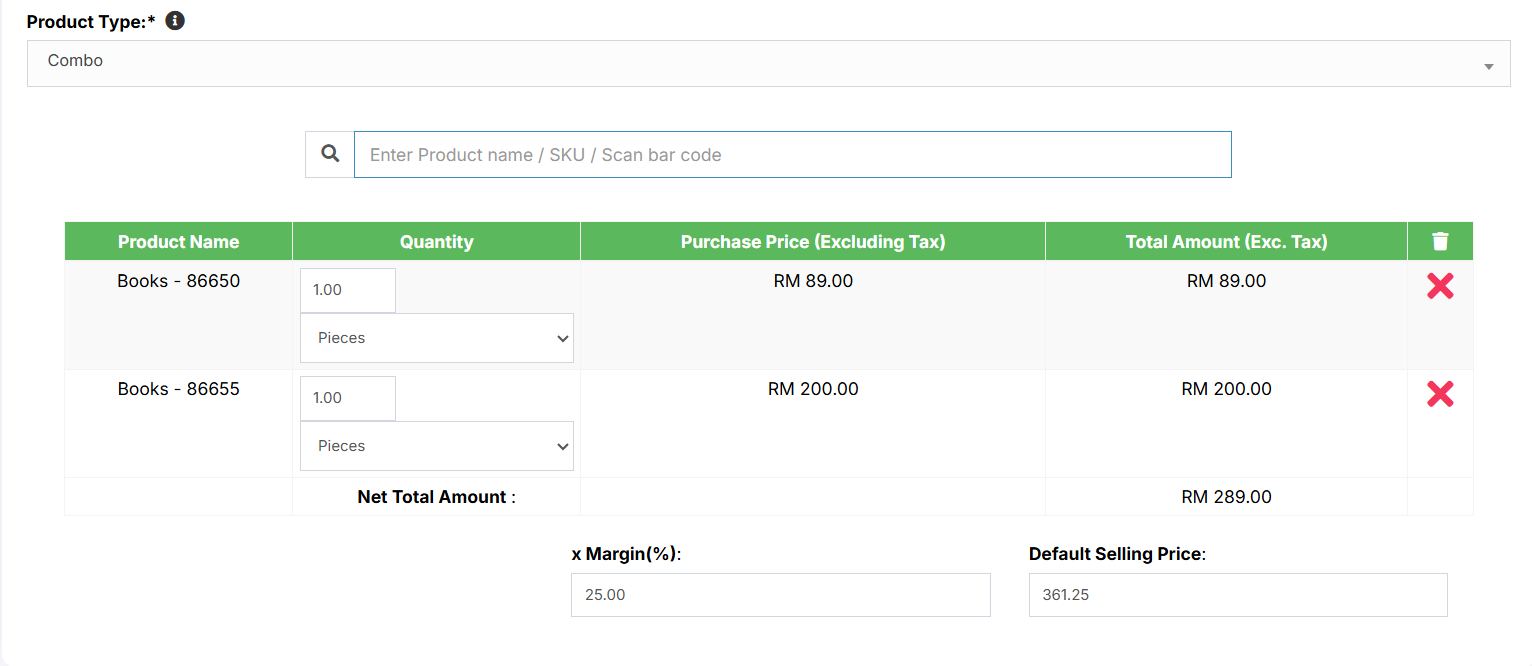The image size is (1532, 666).
Task: Edit the Default Selling Price field
Action: click(1237, 595)
